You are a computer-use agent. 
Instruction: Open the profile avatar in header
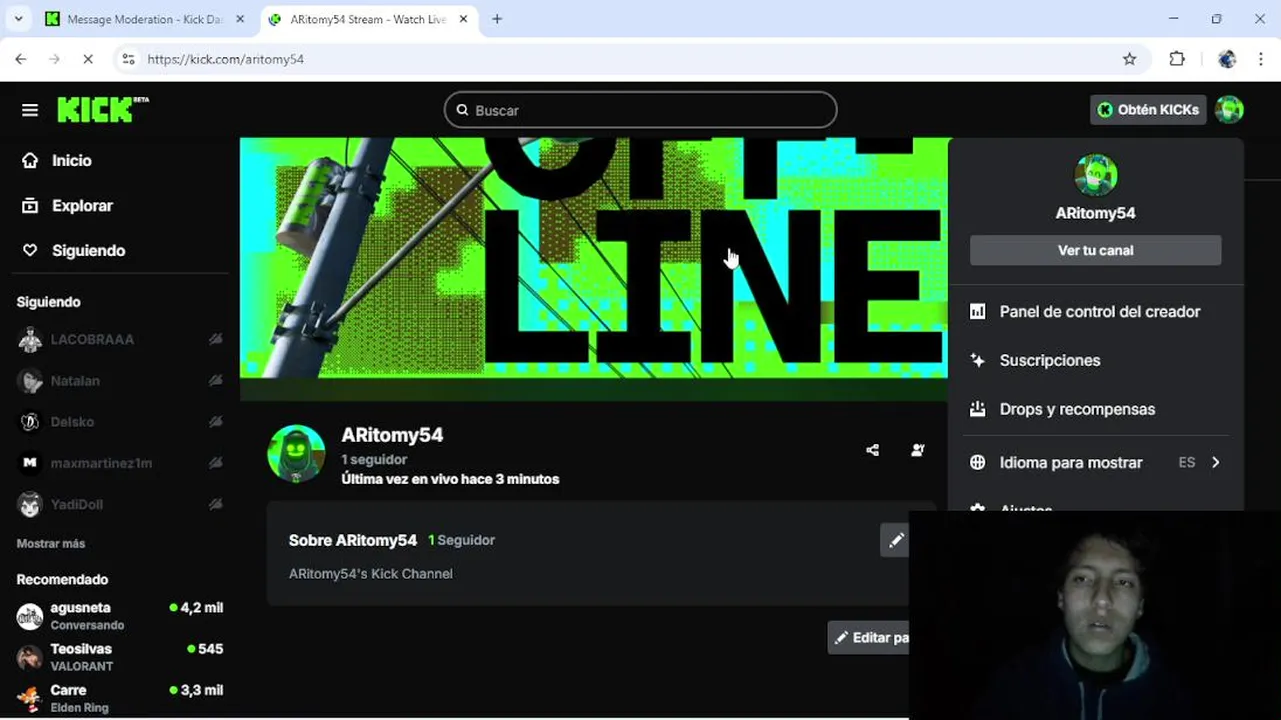tap(1229, 110)
